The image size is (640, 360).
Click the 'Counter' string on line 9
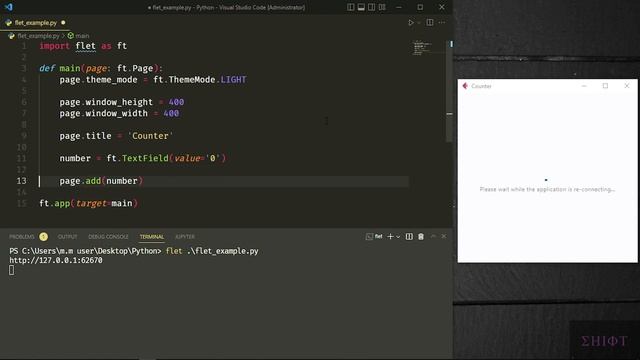(150, 136)
